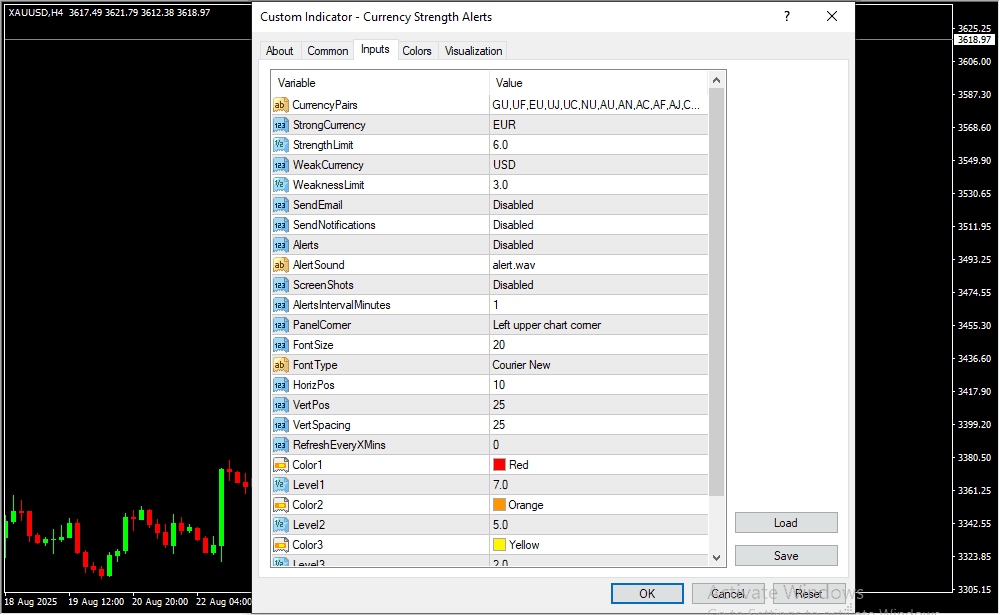
Task: Click the scrollbar down arrow
Action: click(716, 557)
